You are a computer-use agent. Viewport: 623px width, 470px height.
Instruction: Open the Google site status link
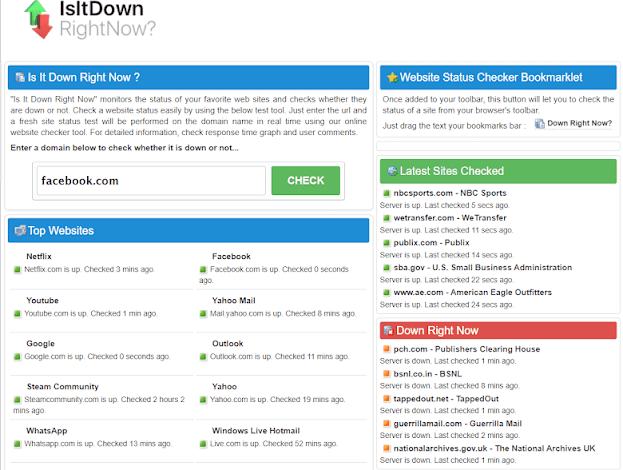pyautogui.click(x=41, y=344)
